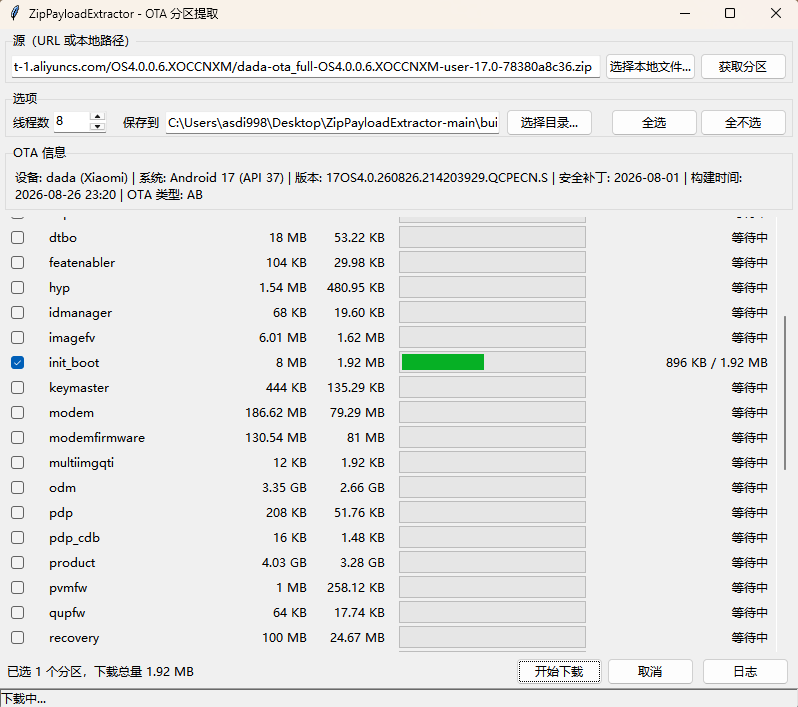Click the 2.66 GB odm compressed size
Viewport: 798px width, 707px height.
click(362, 488)
